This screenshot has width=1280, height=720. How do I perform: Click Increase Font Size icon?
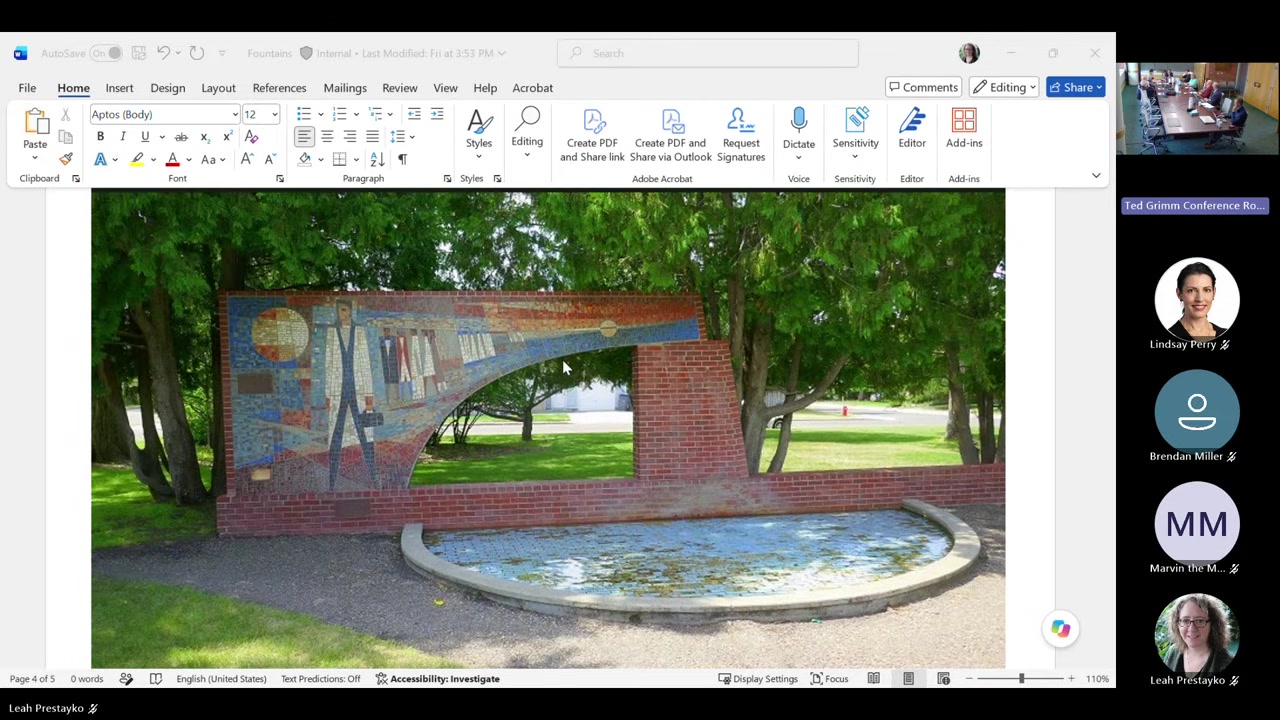247,159
